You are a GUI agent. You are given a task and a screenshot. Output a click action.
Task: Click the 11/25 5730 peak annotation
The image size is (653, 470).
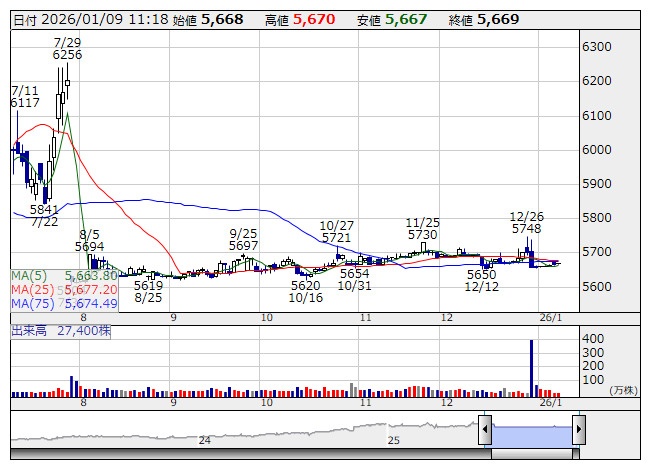(423, 228)
